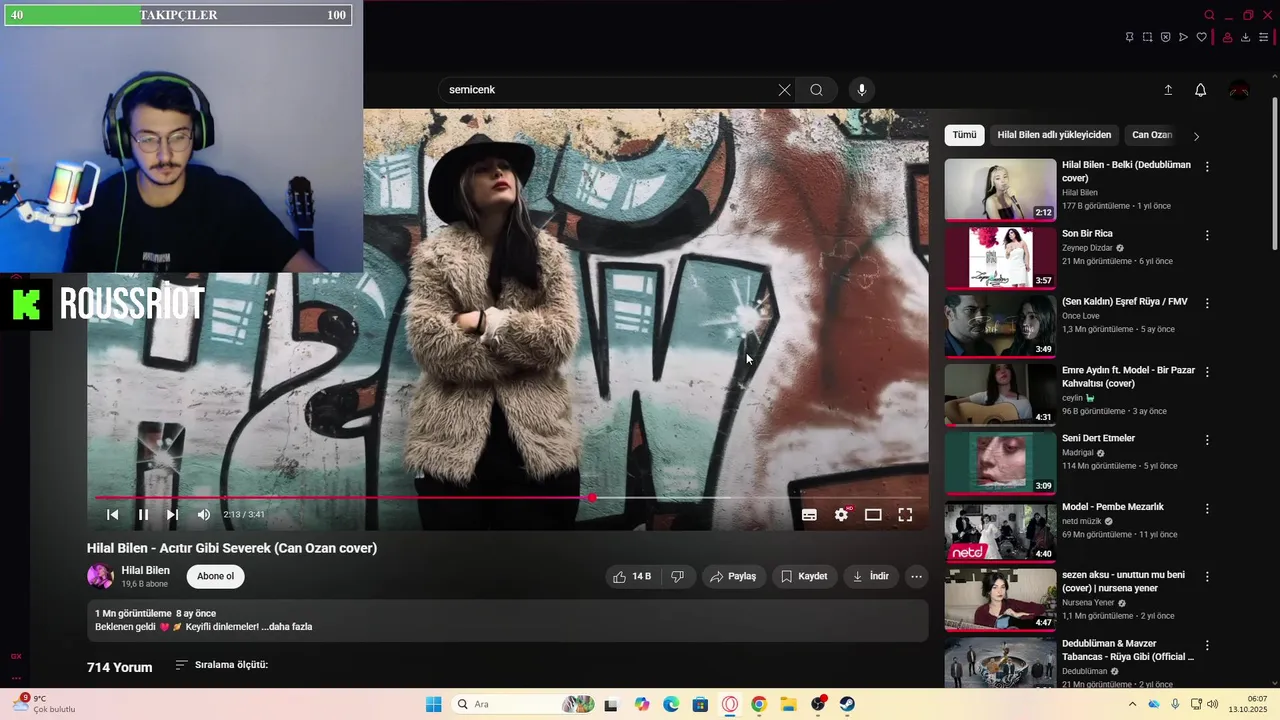Open the taskbar volume speaker icon

tap(1213, 705)
